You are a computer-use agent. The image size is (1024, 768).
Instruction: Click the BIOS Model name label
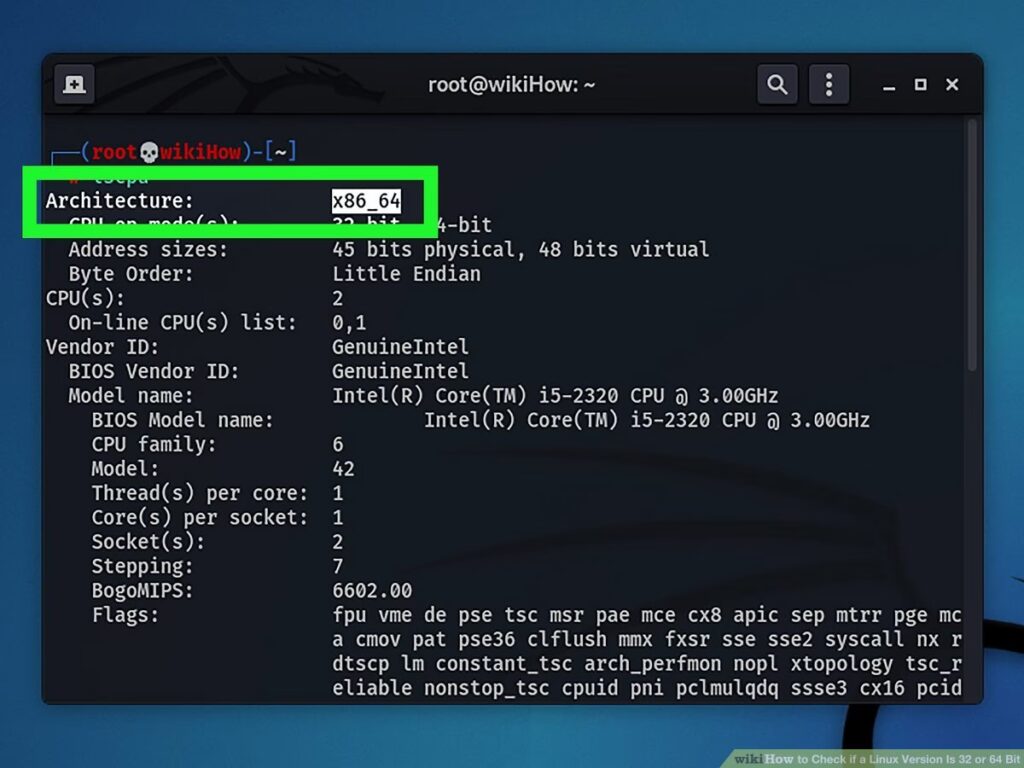click(x=182, y=420)
